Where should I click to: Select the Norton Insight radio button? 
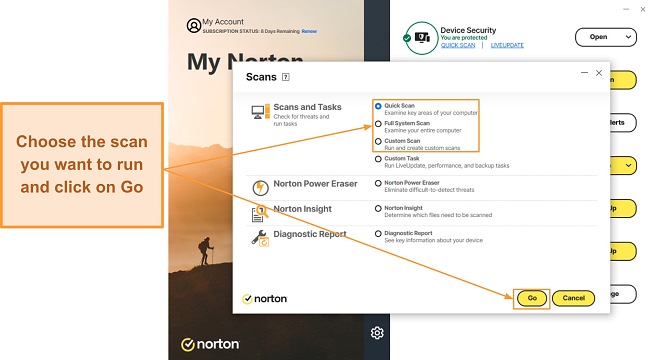pos(378,208)
